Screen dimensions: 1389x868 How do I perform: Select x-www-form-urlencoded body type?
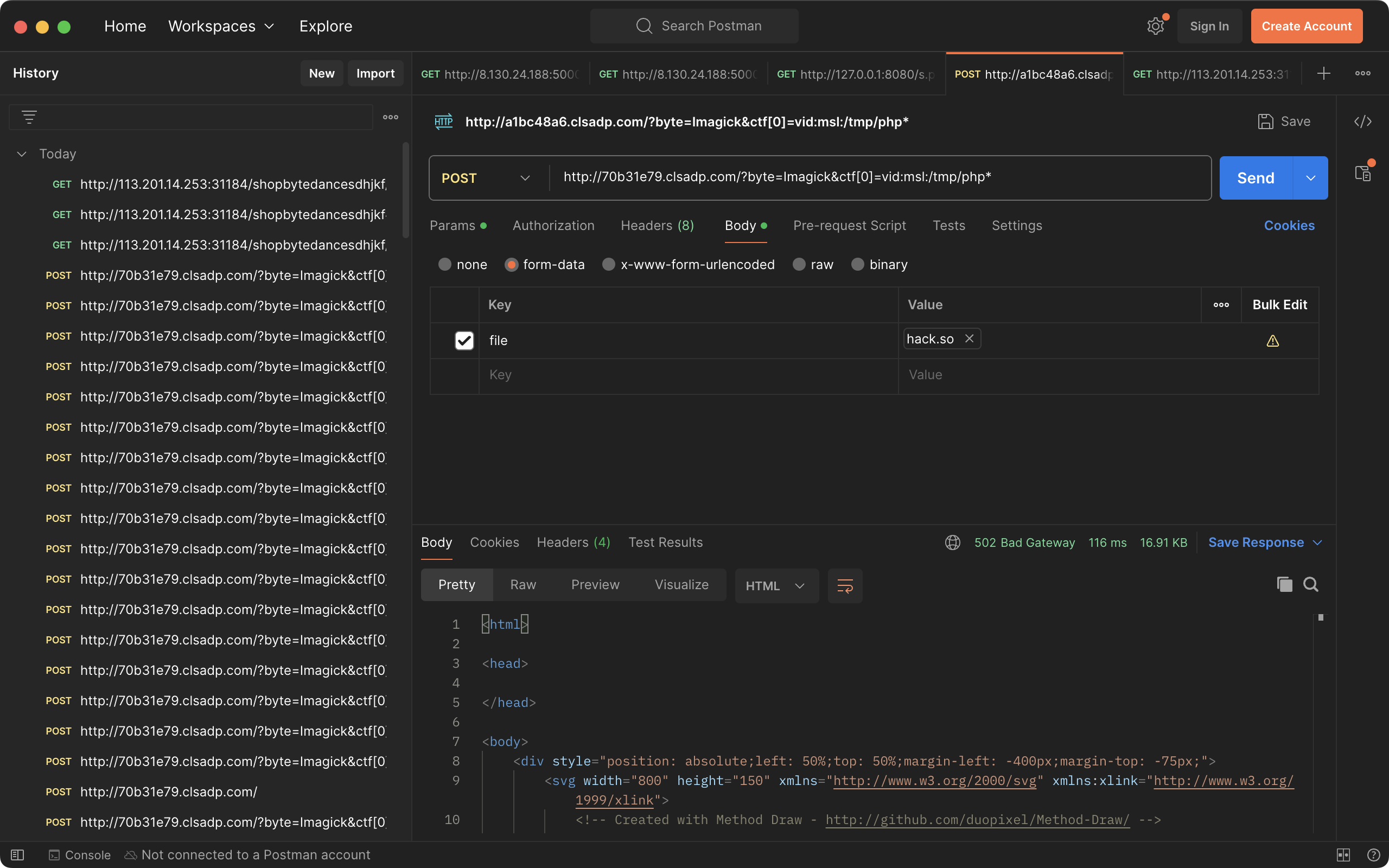pyautogui.click(x=608, y=265)
